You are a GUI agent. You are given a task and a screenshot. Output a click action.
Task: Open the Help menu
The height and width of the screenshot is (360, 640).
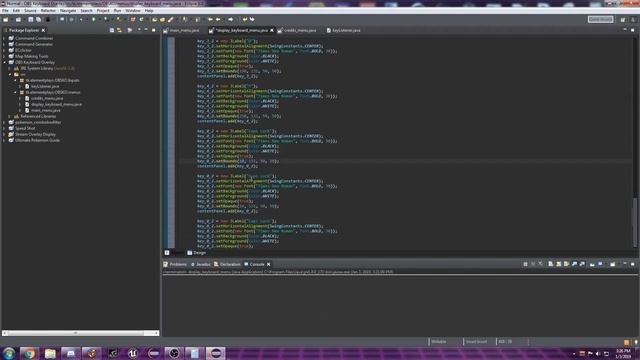tap(149, 11)
